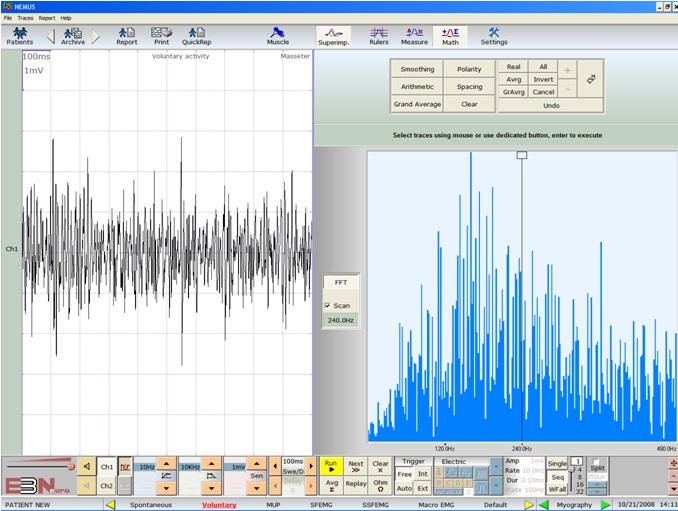Open the Muscle selection tool
This screenshot has width=678, height=511.
(x=278, y=36)
